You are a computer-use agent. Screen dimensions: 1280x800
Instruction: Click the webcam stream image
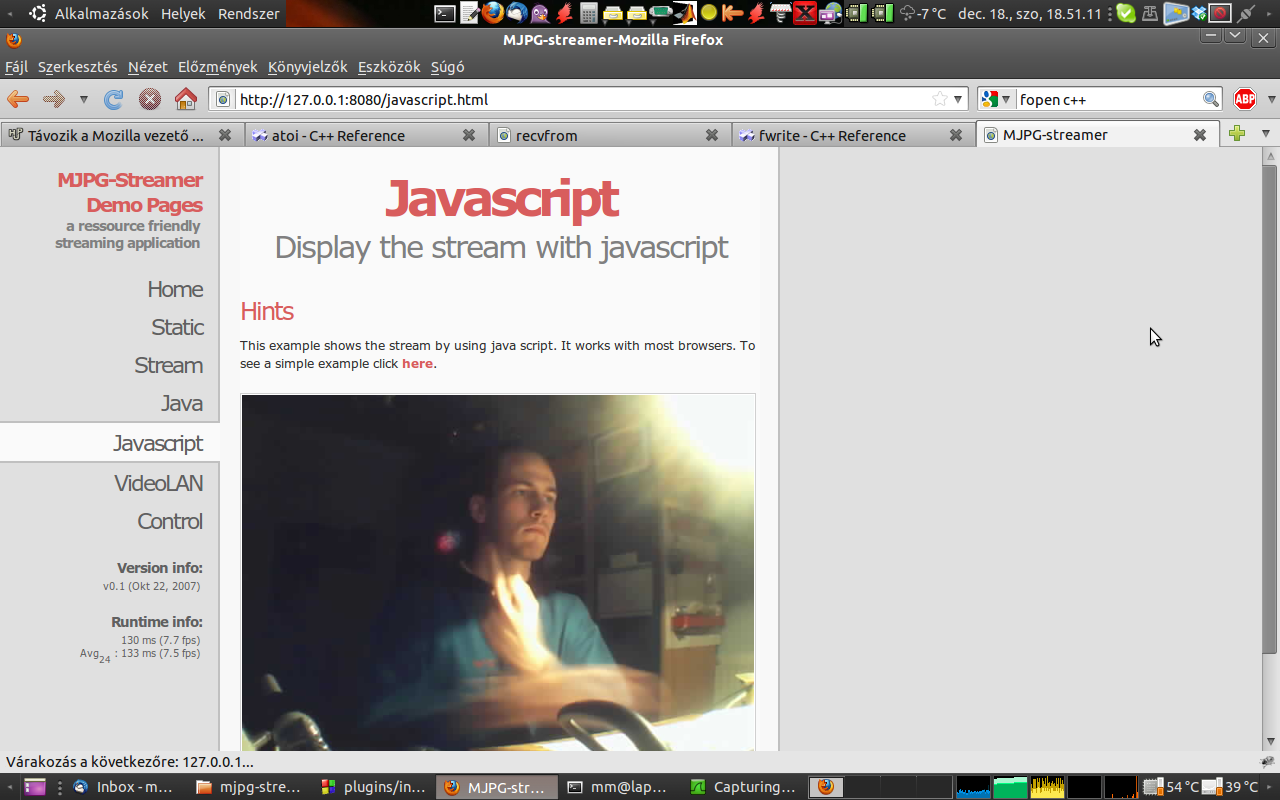498,572
